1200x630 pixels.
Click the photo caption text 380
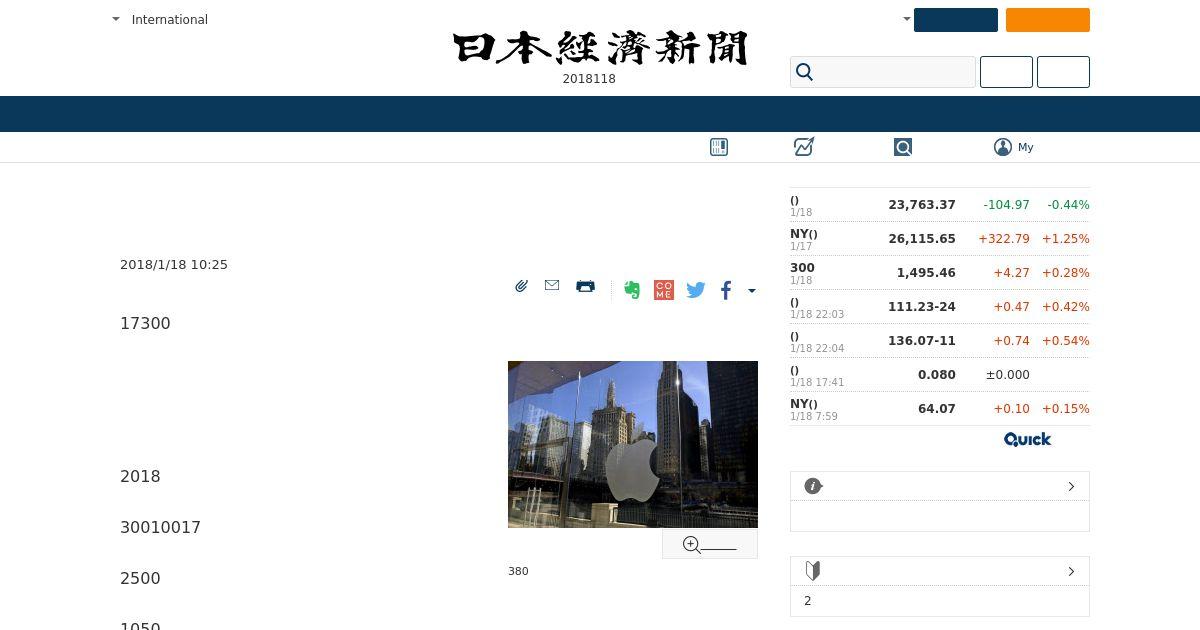tap(518, 571)
